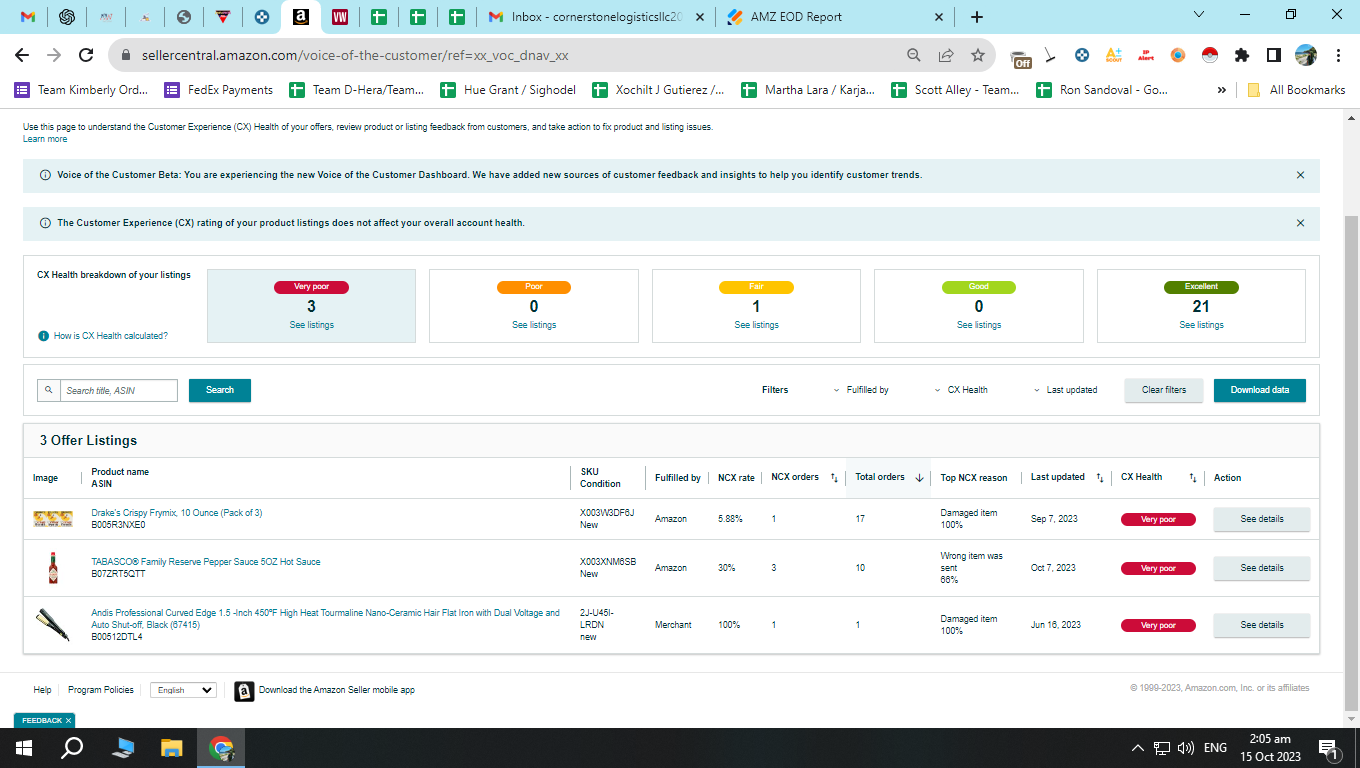Open the Program Policies footer link

101,690
